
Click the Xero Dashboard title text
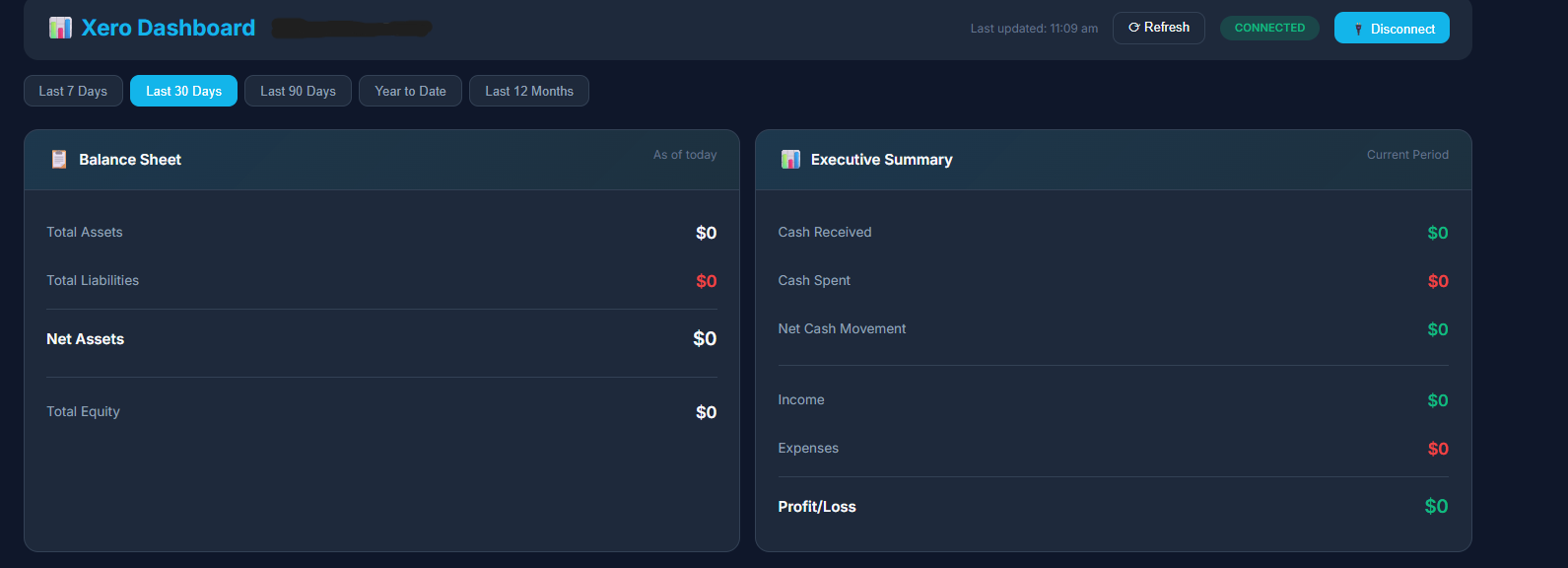[169, 28]
